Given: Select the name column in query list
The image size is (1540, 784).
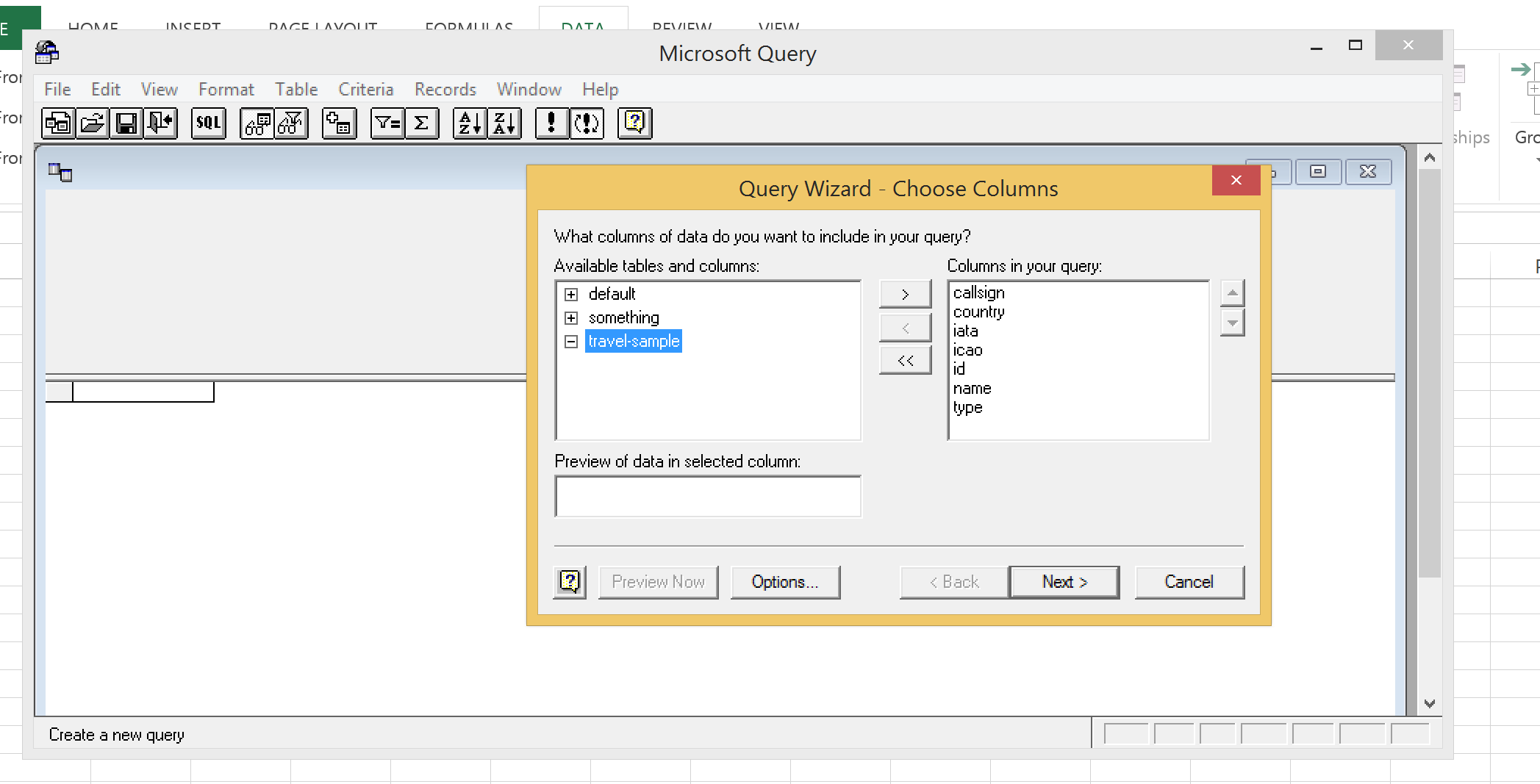Looking at the screenshot, I should 972,388.
